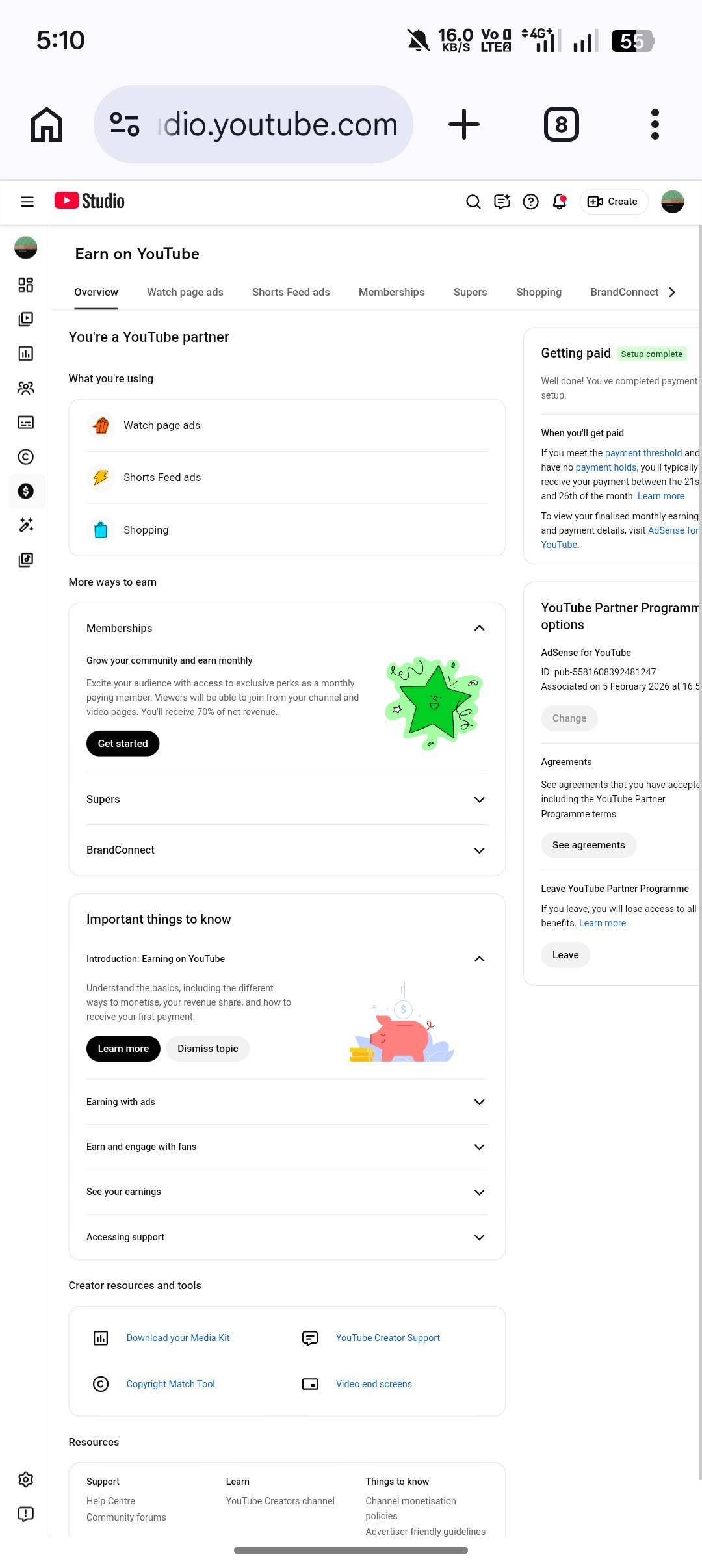Expand the BrandConnect section
The height and width of the screenshot is (1568, 702).
[x=479, y=850]
